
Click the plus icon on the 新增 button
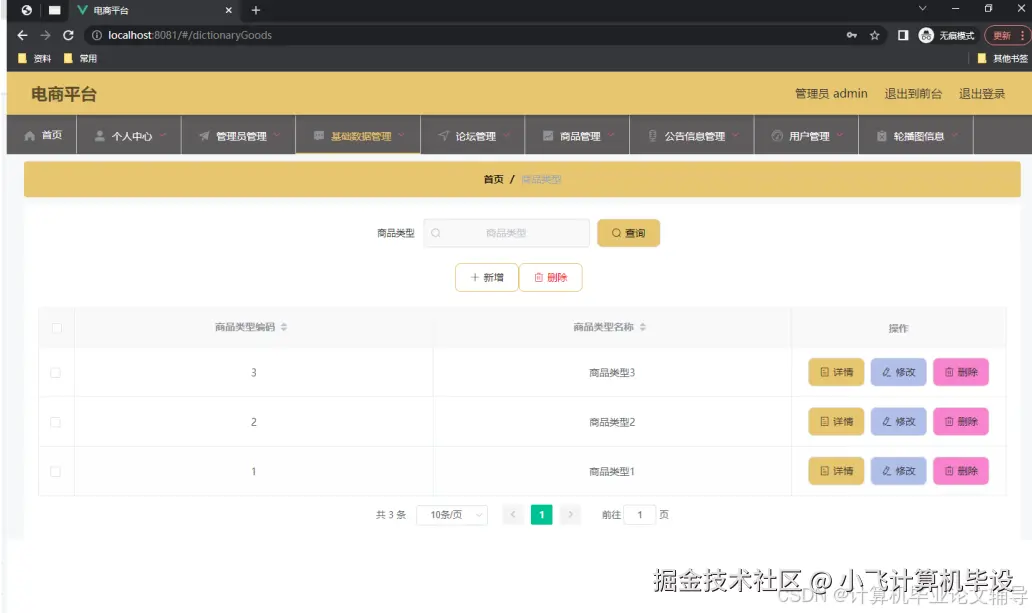click(x=473, y=277)
